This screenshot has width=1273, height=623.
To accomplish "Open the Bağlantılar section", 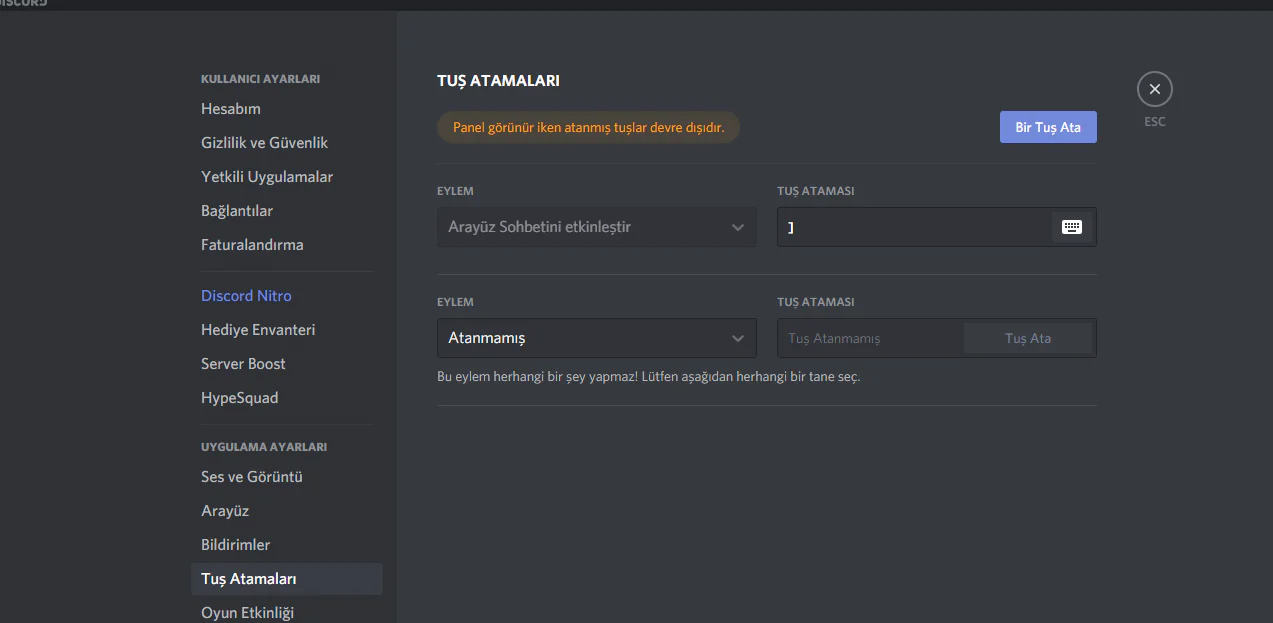I will click(x=237, y=211).
